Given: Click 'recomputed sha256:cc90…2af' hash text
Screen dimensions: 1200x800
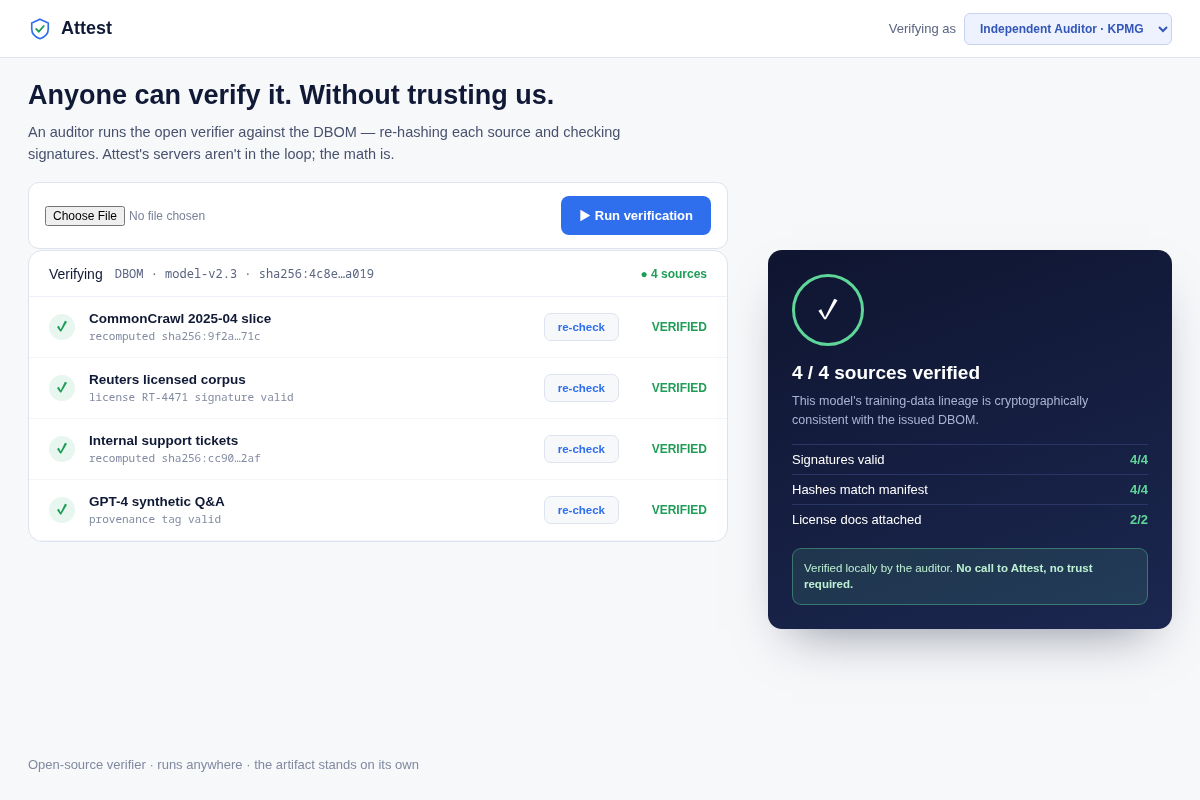Looking at the screenshot, I should (175, 459).
